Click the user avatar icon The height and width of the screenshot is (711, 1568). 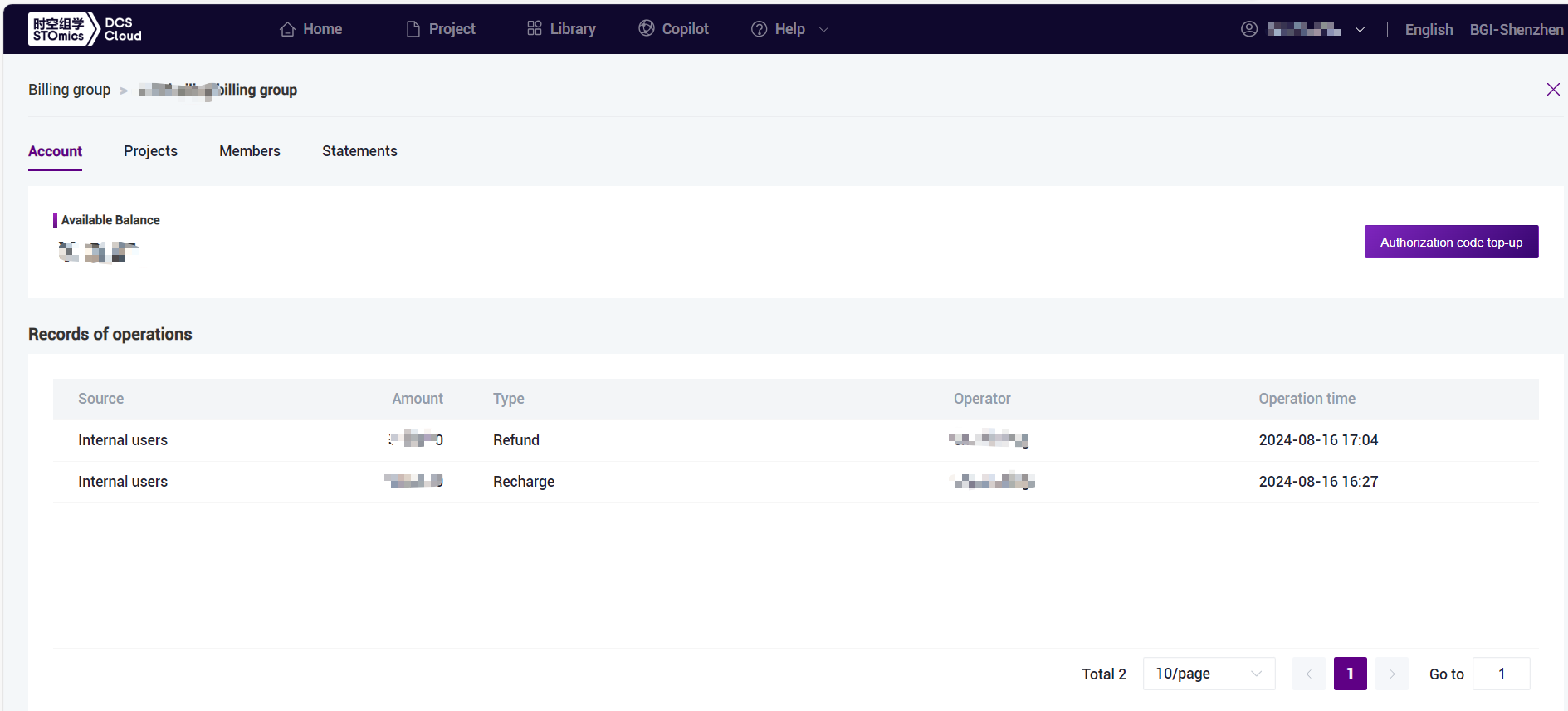pos(1248,29)
